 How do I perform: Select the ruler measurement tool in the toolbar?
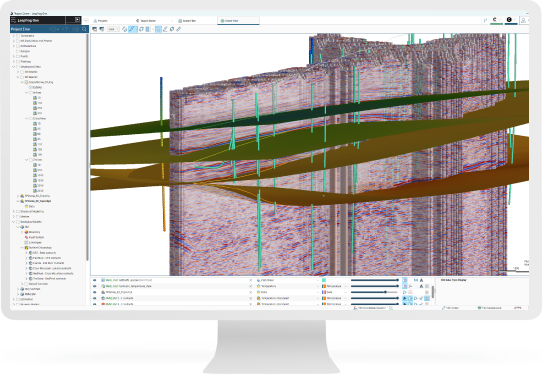179,29
